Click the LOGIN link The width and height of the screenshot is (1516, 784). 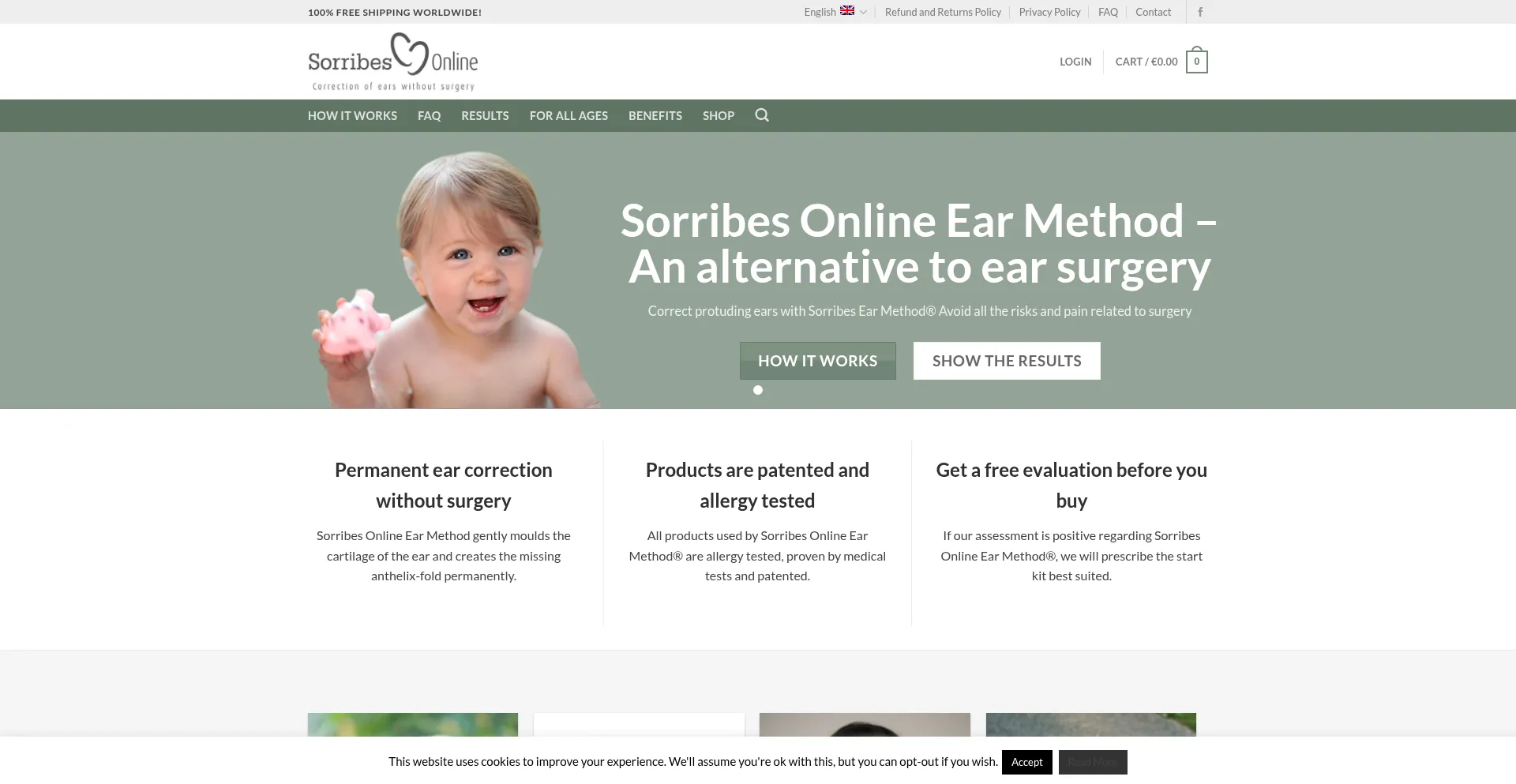1075,62
